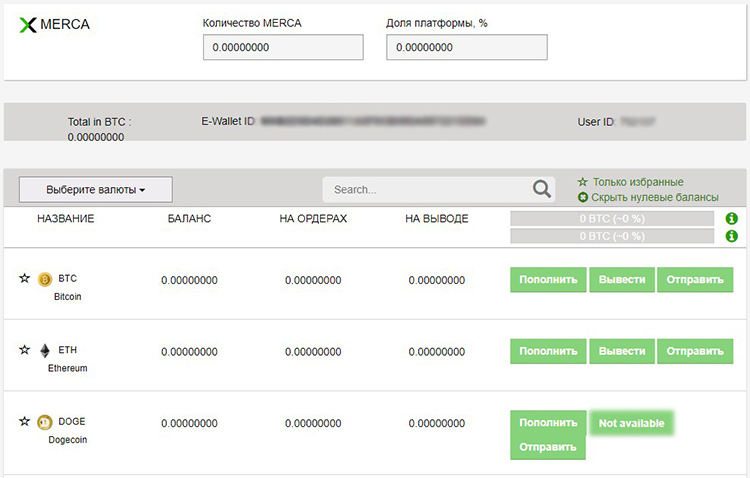Viewport: 750px width, 478px height.
Task: Click the Total in BTC label
Action: click(x=99, y=122)
